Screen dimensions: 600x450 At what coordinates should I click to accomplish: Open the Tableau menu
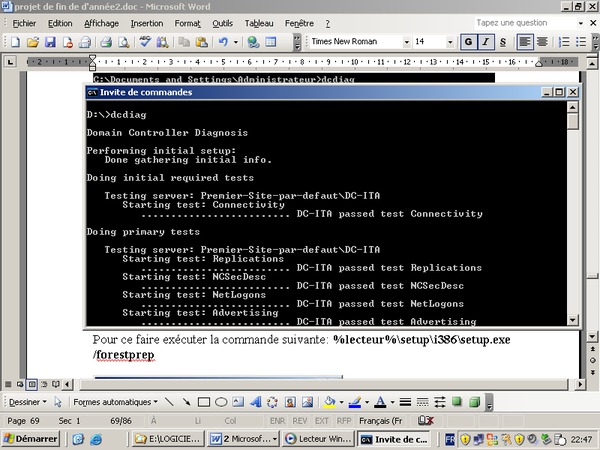pos(259,23)
